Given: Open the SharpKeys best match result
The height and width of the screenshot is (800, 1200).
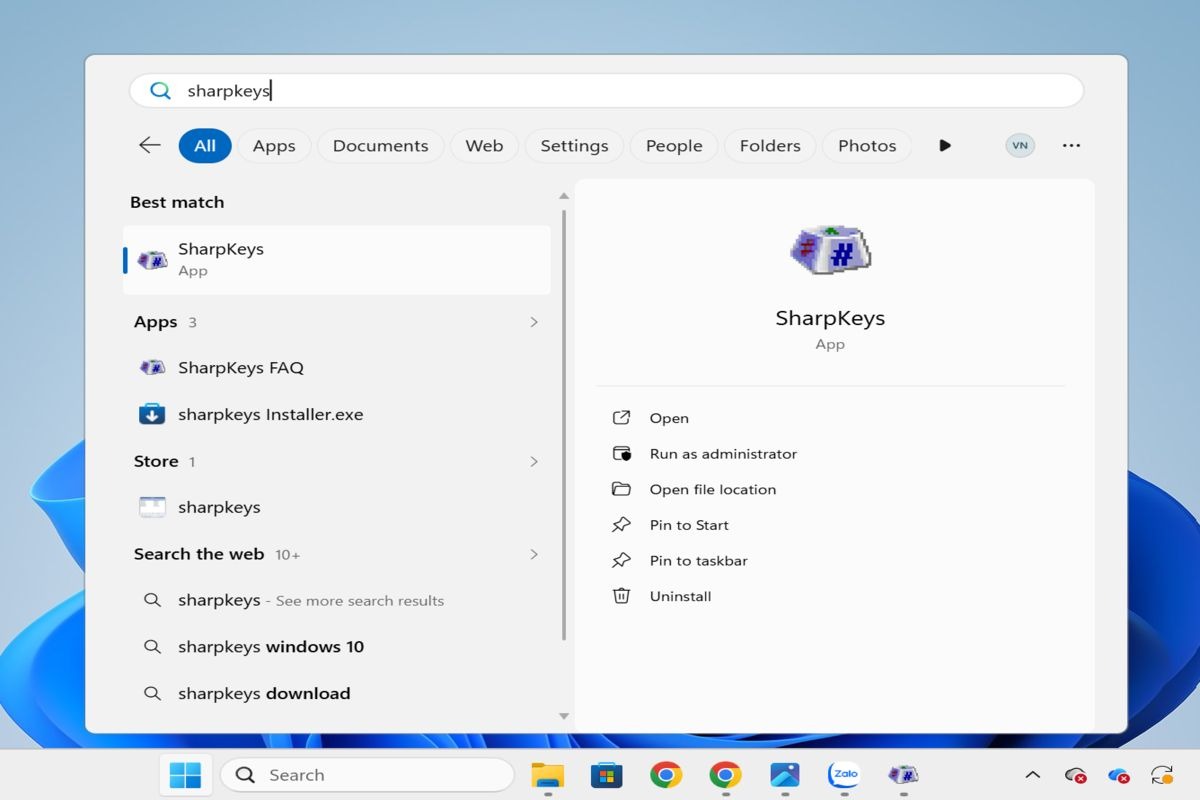Looking at the screenshot, I should coord(336,260).
